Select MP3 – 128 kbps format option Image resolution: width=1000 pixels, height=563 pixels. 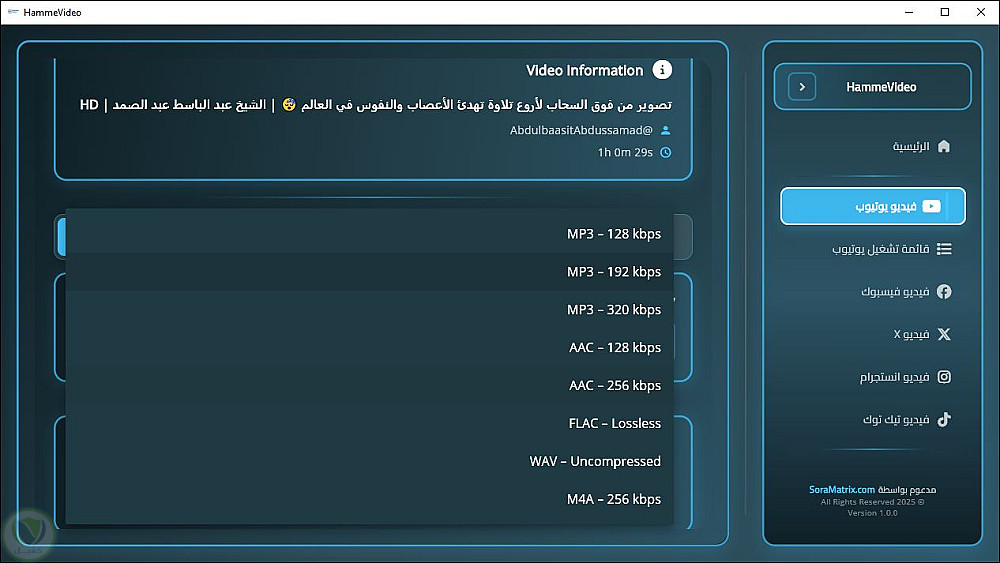click(x=369, y=234)
